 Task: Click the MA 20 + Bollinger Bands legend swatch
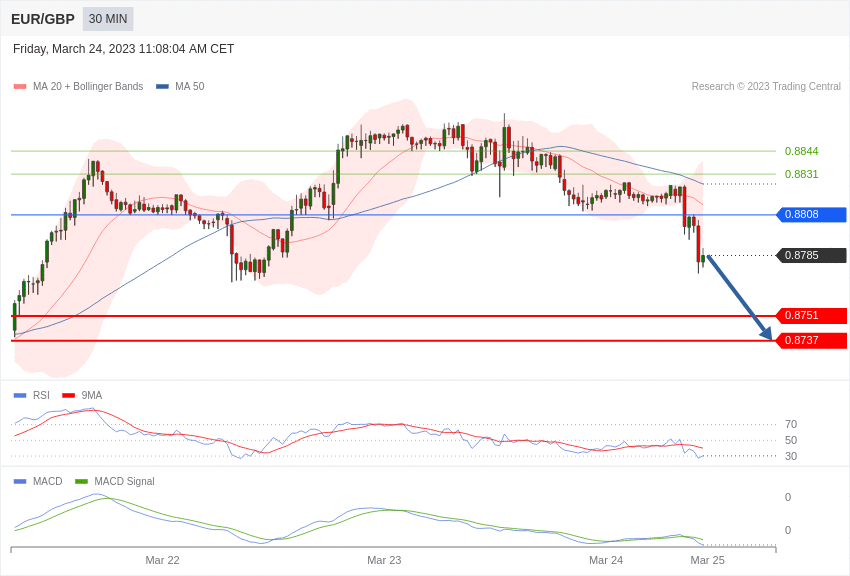click(20, 87)
